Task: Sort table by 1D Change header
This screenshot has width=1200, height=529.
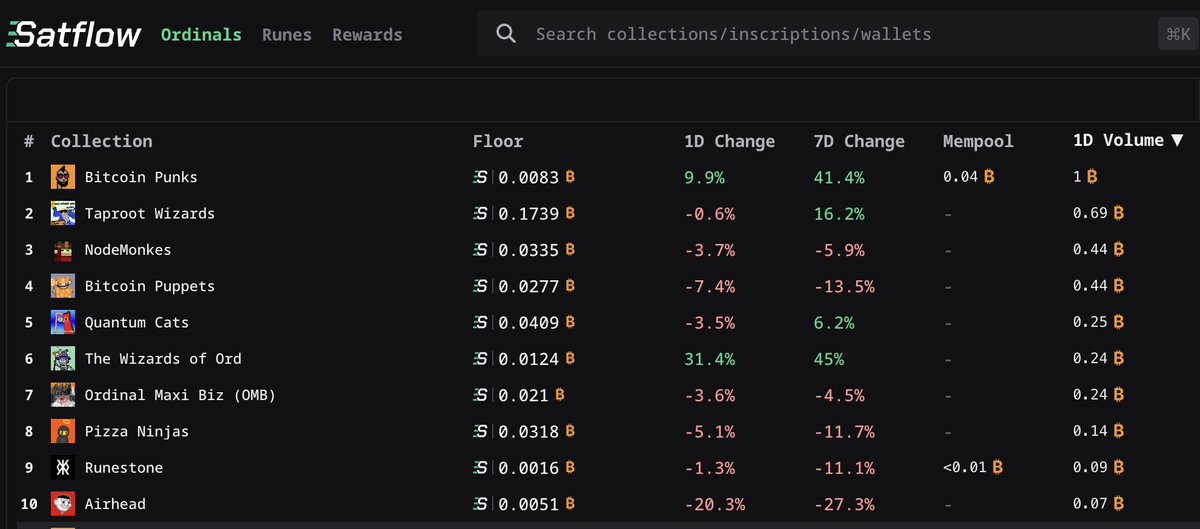Action: coord(729,141)
